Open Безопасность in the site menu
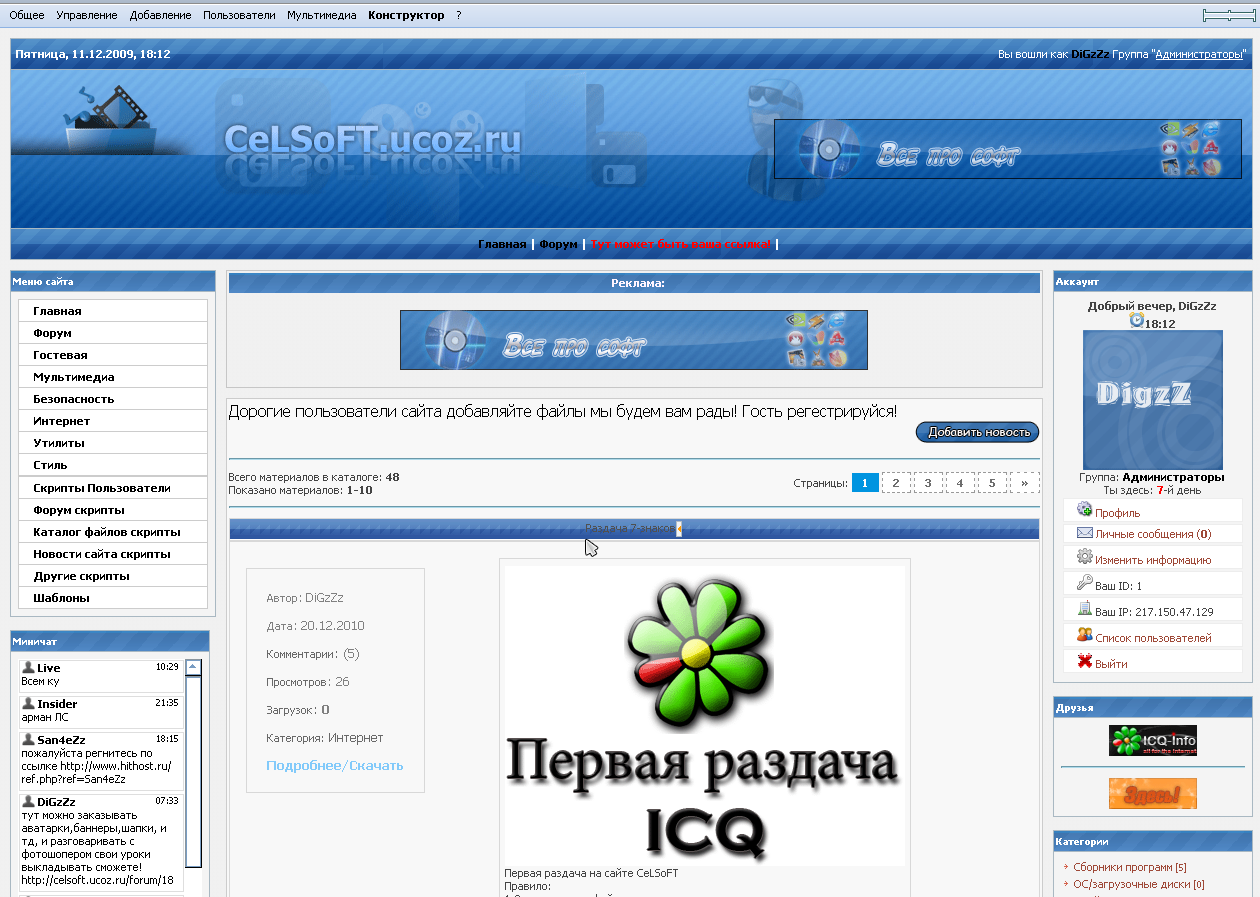This screenshot has width=1260, height=897. coord(113,399)
